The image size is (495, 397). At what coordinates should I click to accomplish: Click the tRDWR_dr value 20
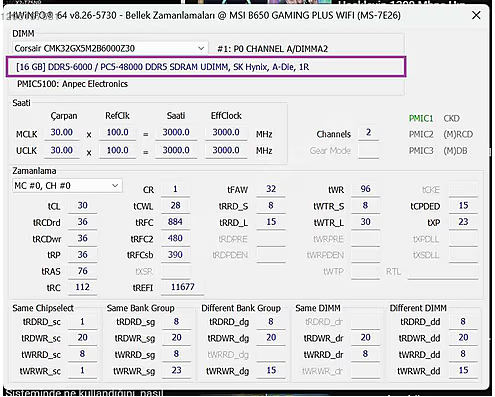365,338
